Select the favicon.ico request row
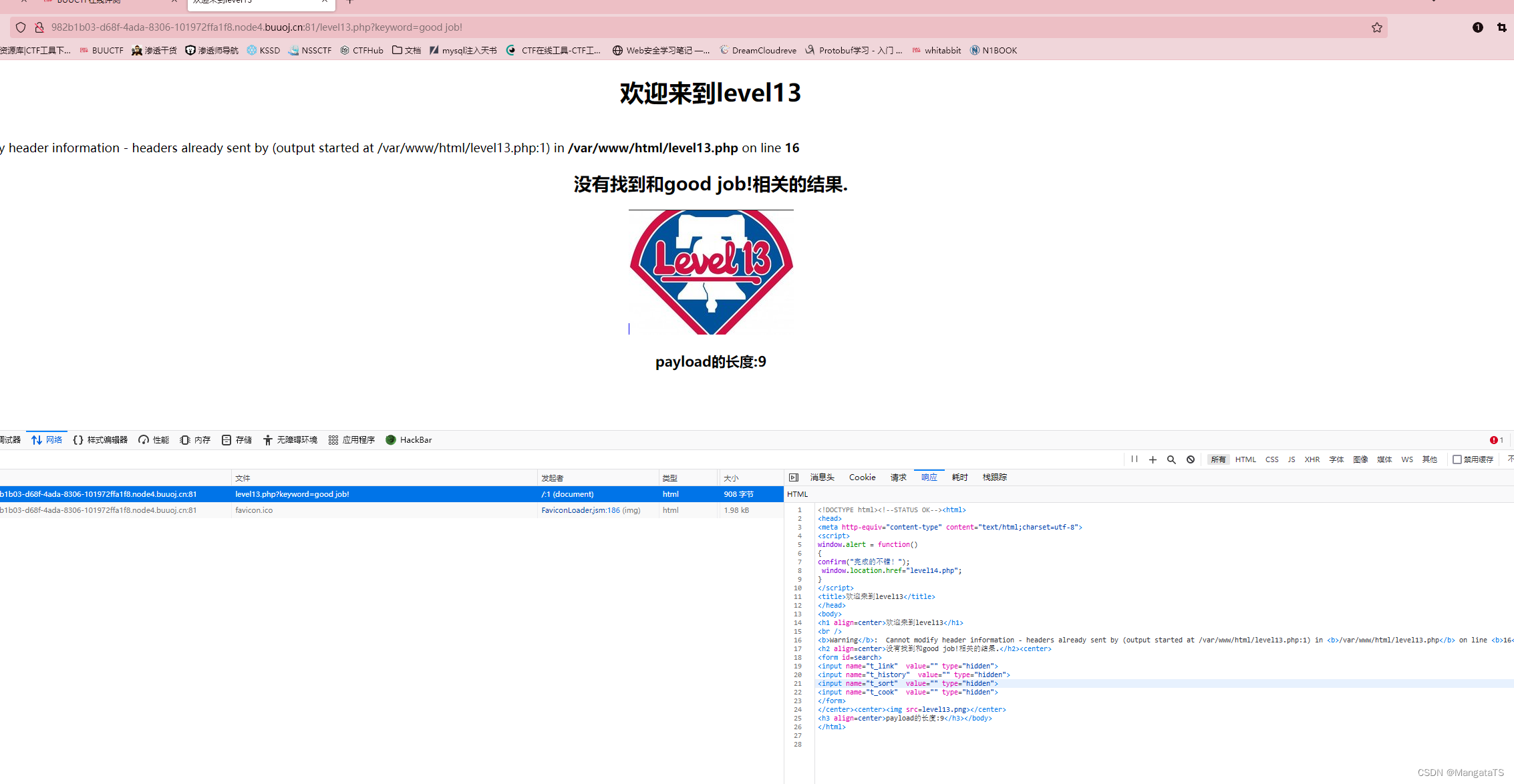Viewport: 1514px width, 784px height. pyautogui.click(x=392, y=510)
